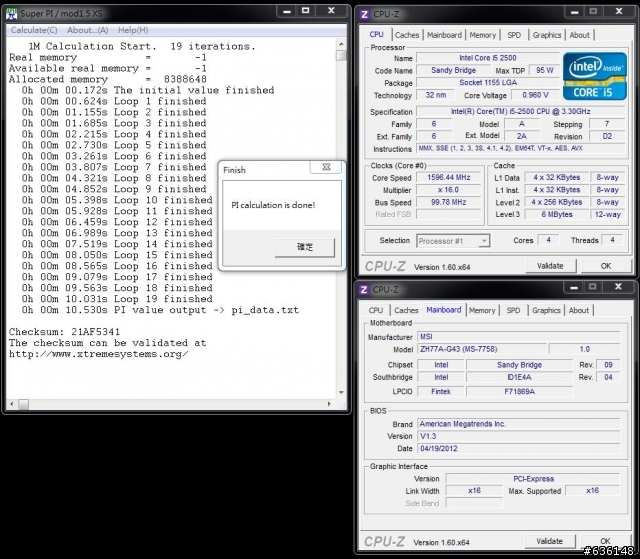Click the CPU-Z icon in upper window title

(x=364, y=15)
